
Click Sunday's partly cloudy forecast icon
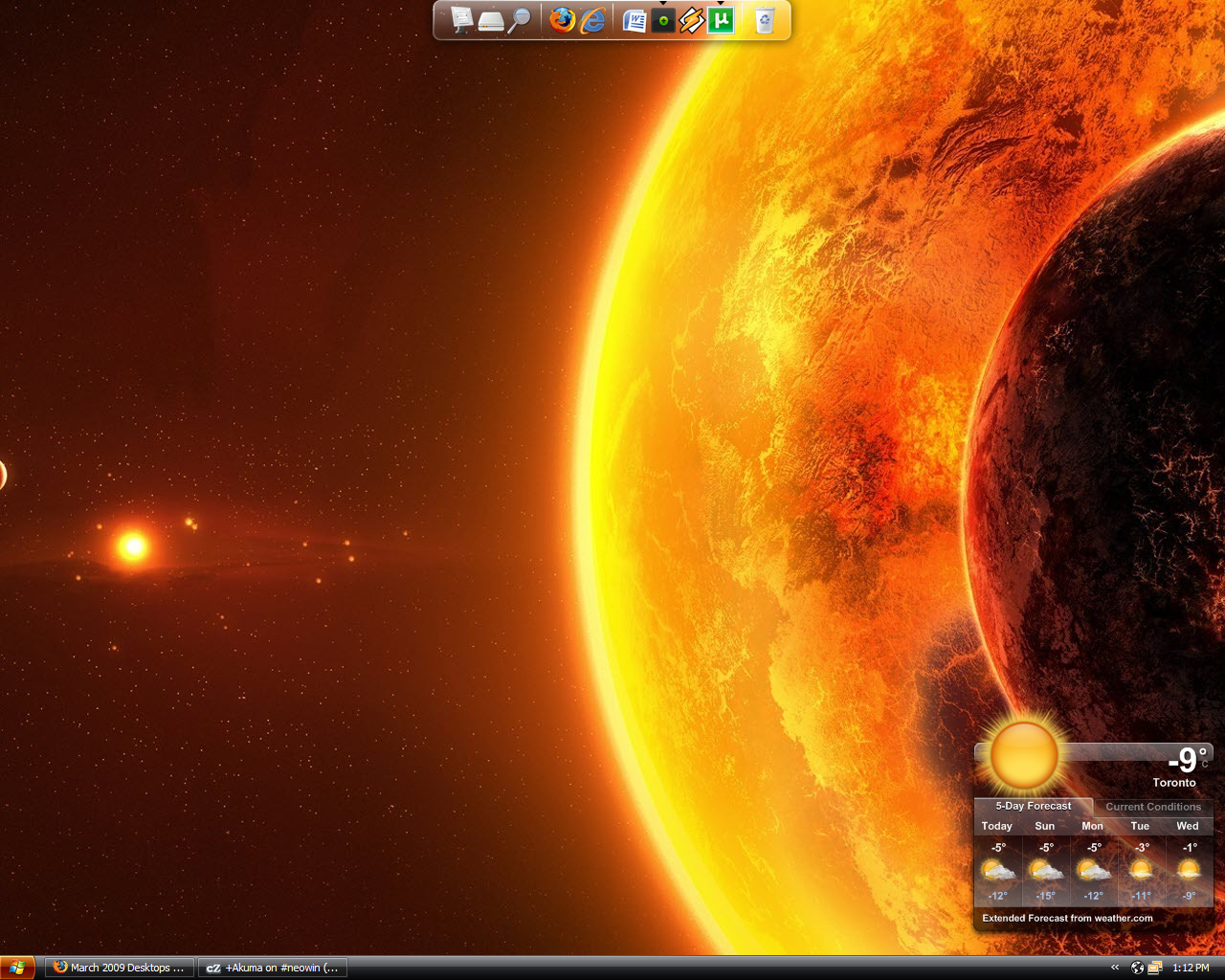coord(1045,871)
